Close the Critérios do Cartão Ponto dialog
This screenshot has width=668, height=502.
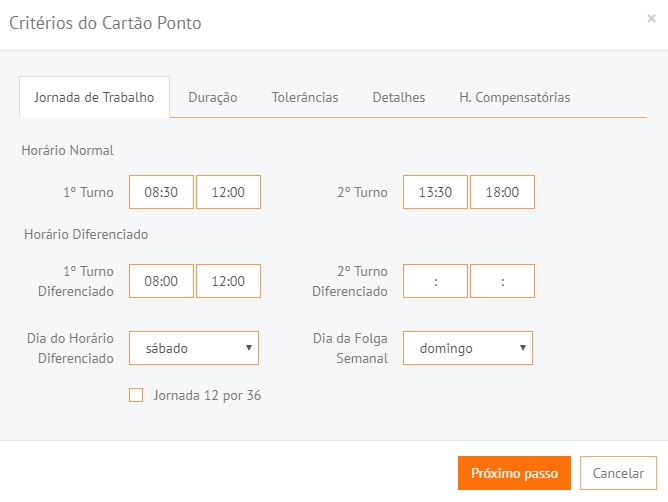click(651, 19)
